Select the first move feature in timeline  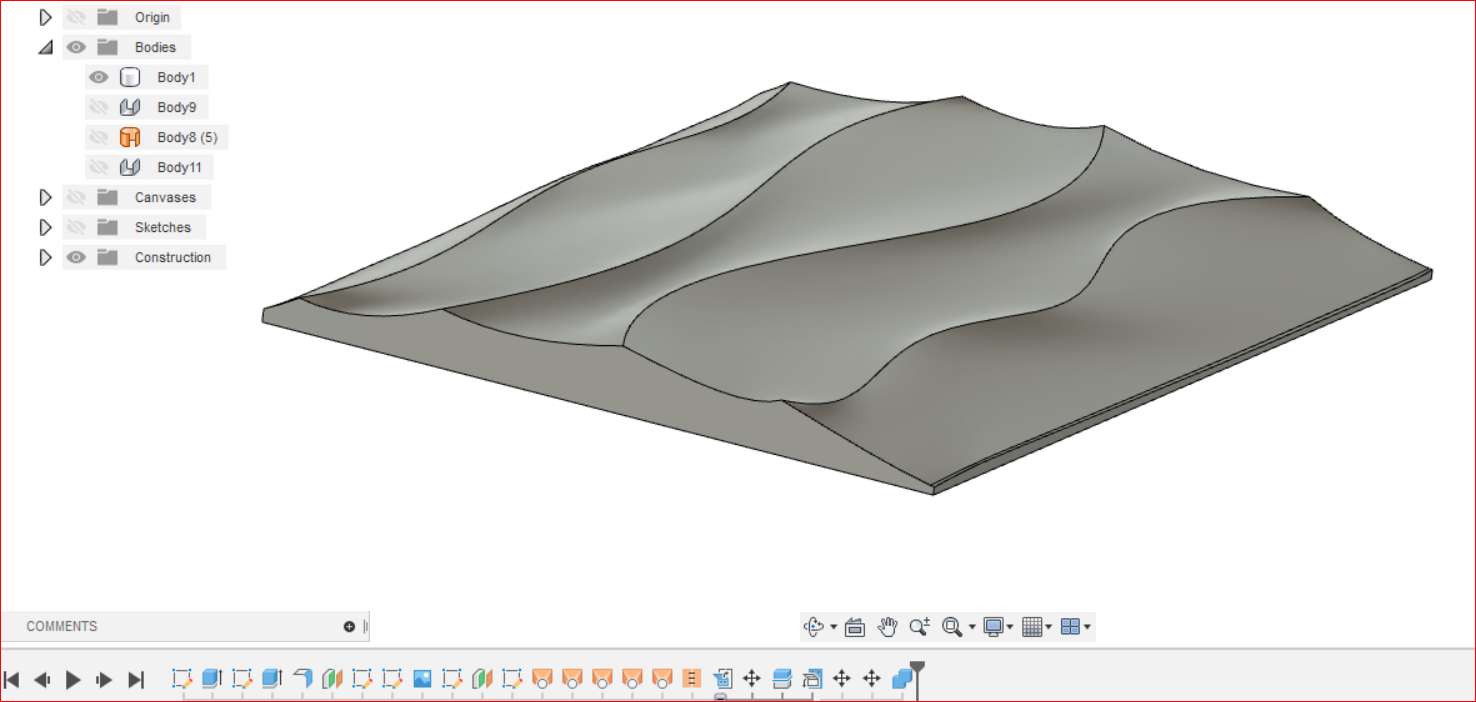pyautogui.click(x=752, y=679)
